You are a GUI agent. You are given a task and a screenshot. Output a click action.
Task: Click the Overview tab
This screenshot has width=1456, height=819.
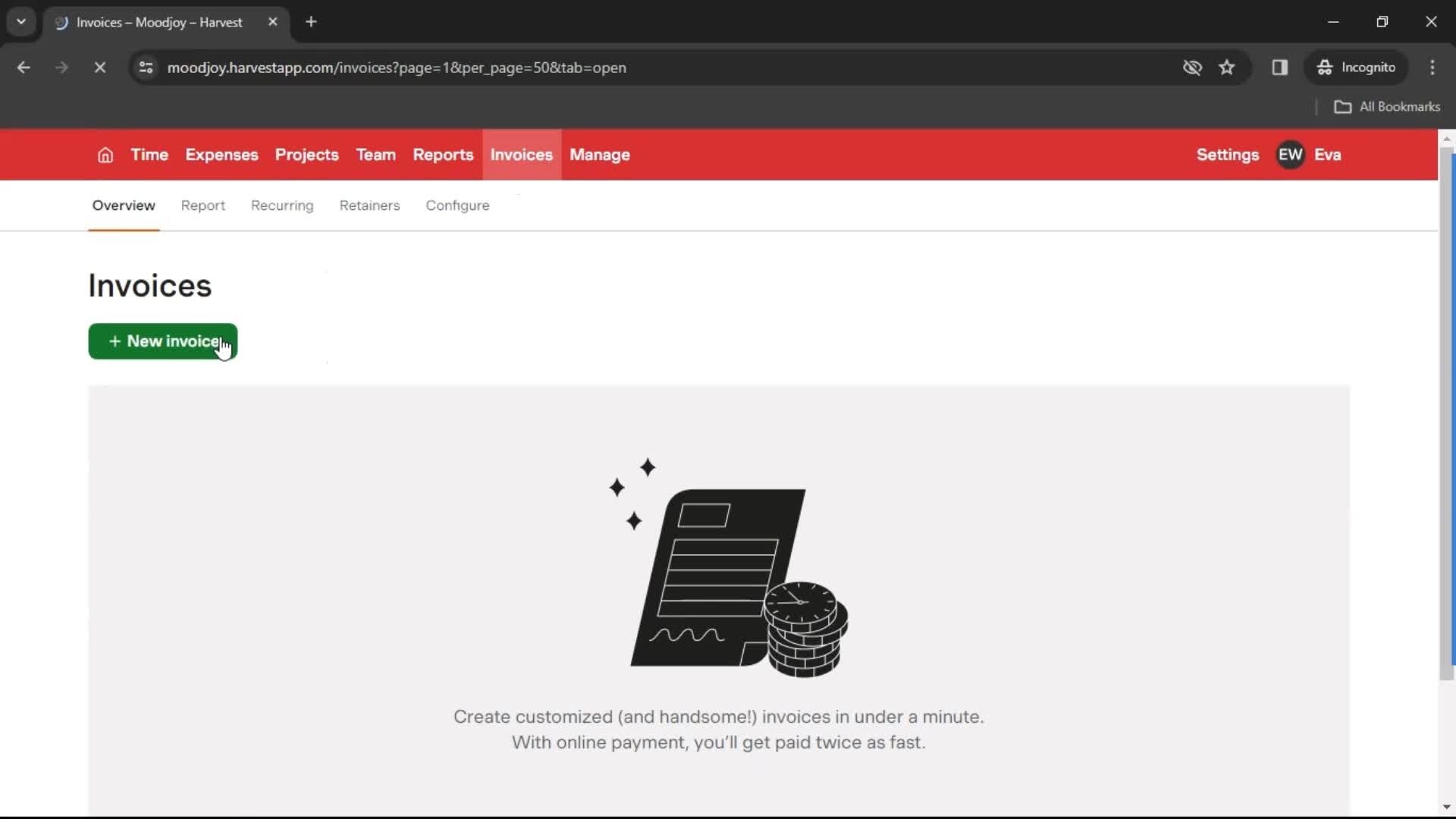tap(123, 205)
